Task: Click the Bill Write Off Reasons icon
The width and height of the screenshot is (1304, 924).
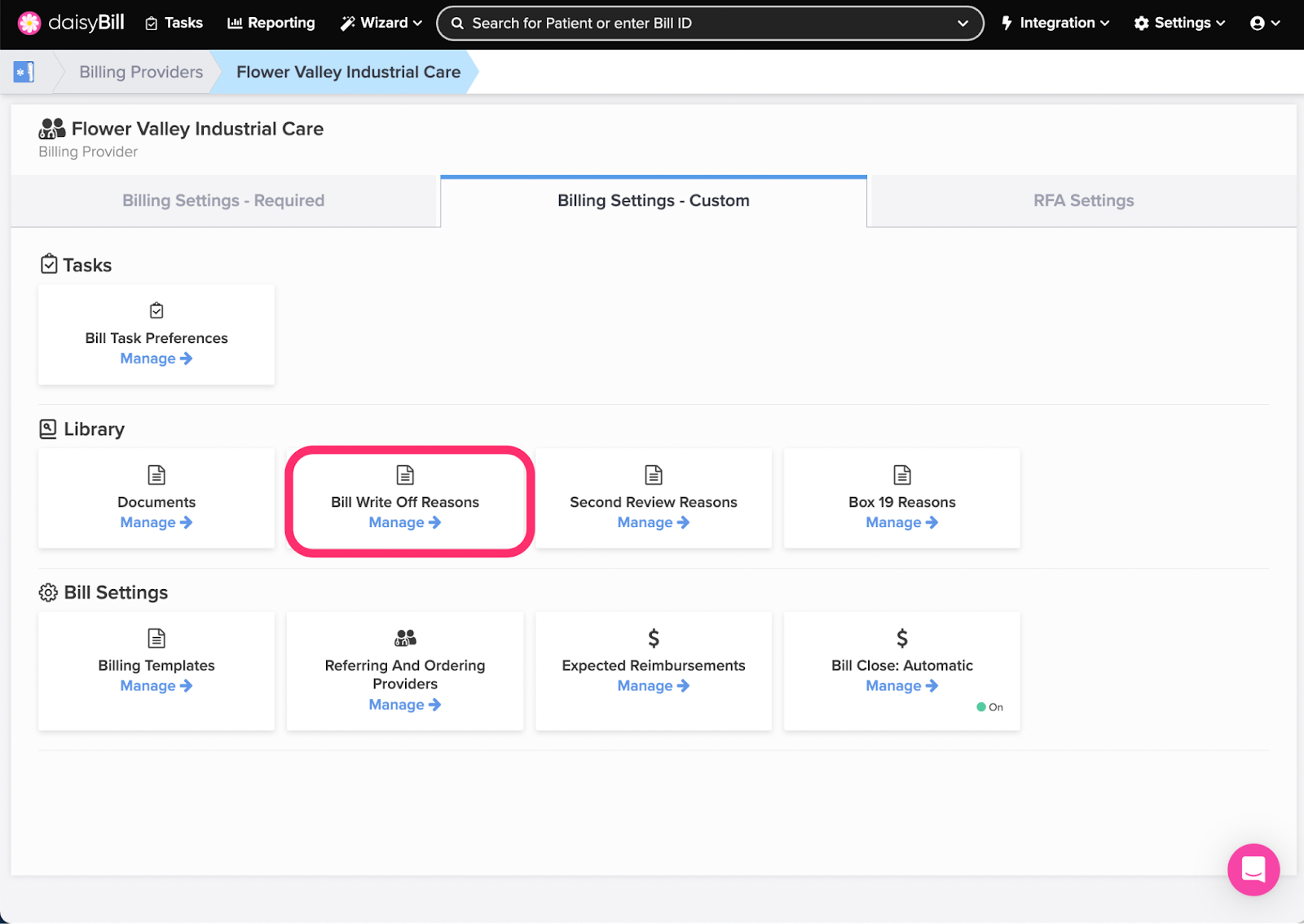Action: (405, 474)
